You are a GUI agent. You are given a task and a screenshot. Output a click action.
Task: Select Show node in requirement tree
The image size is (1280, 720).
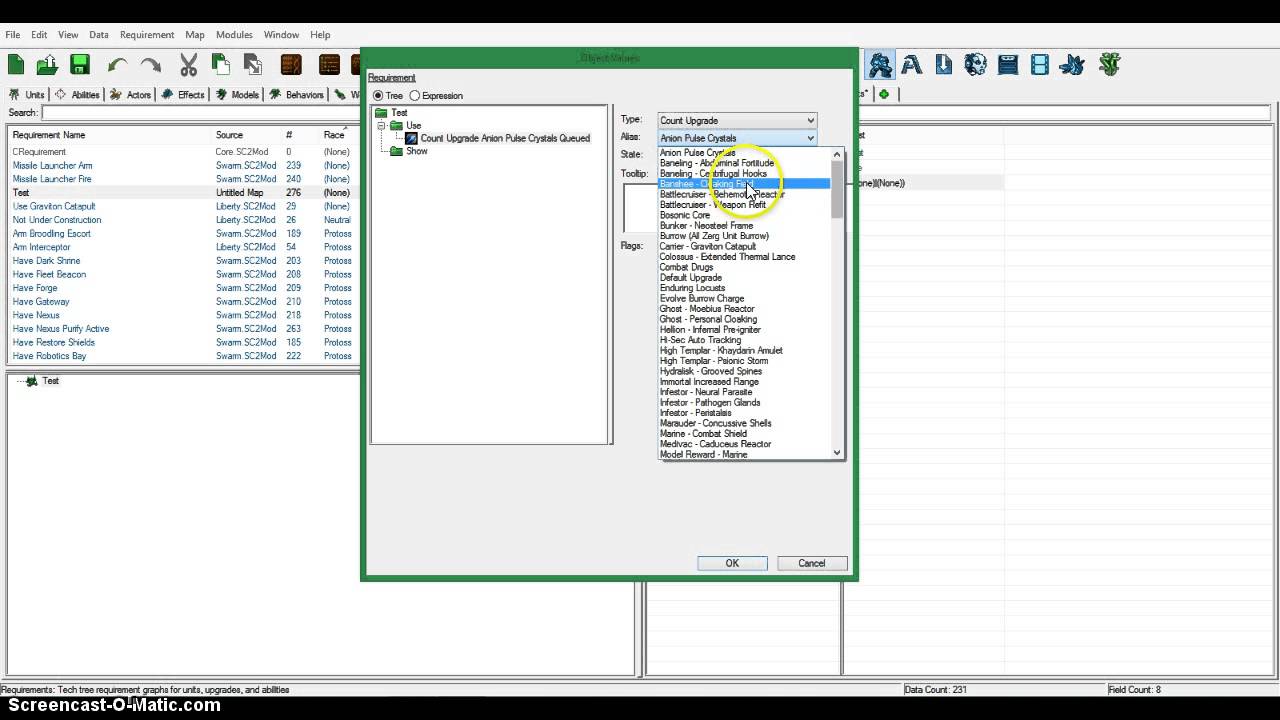[x=417, y=151]
